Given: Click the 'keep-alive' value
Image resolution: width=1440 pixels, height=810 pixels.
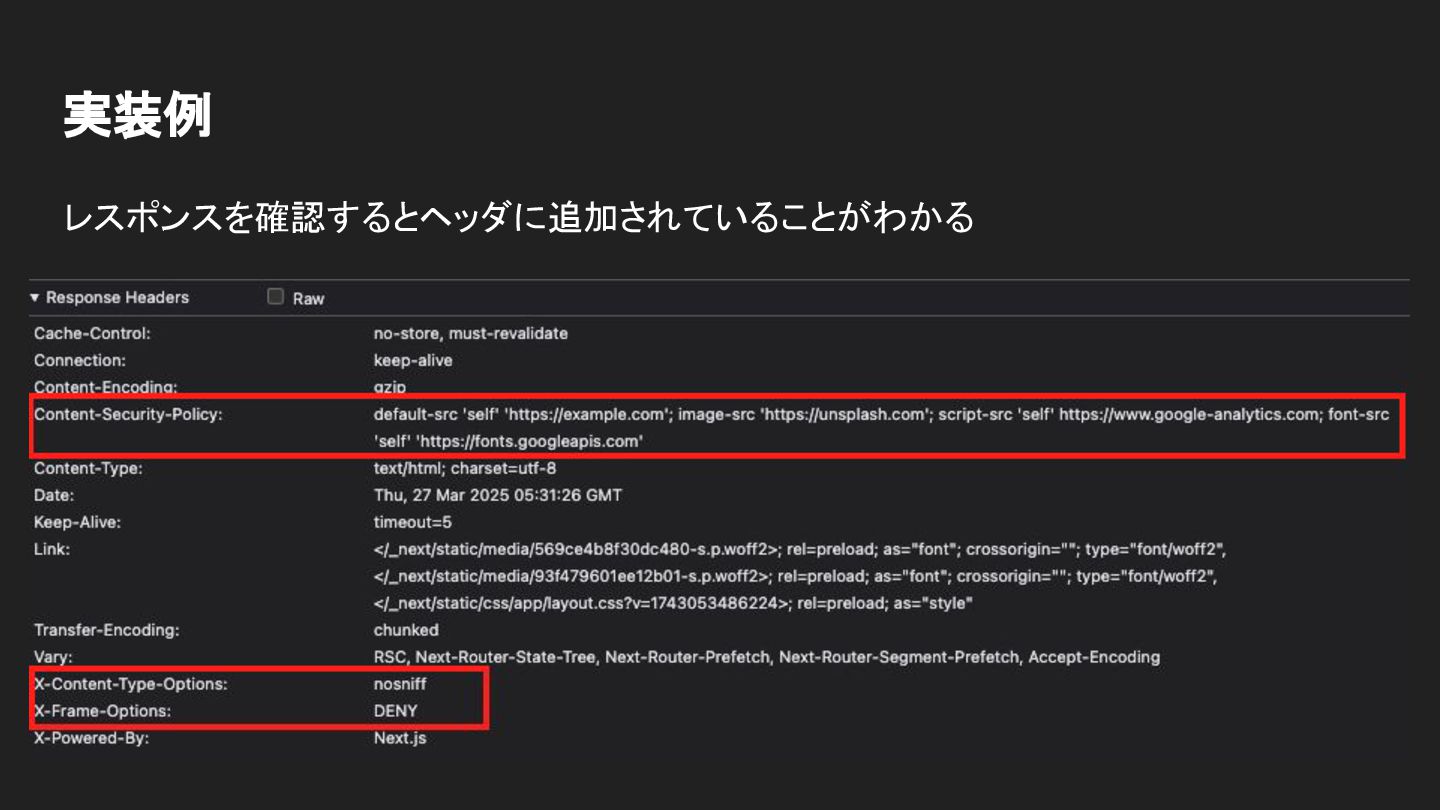Looking at the screenshot, I should click(x=413, y=361).
